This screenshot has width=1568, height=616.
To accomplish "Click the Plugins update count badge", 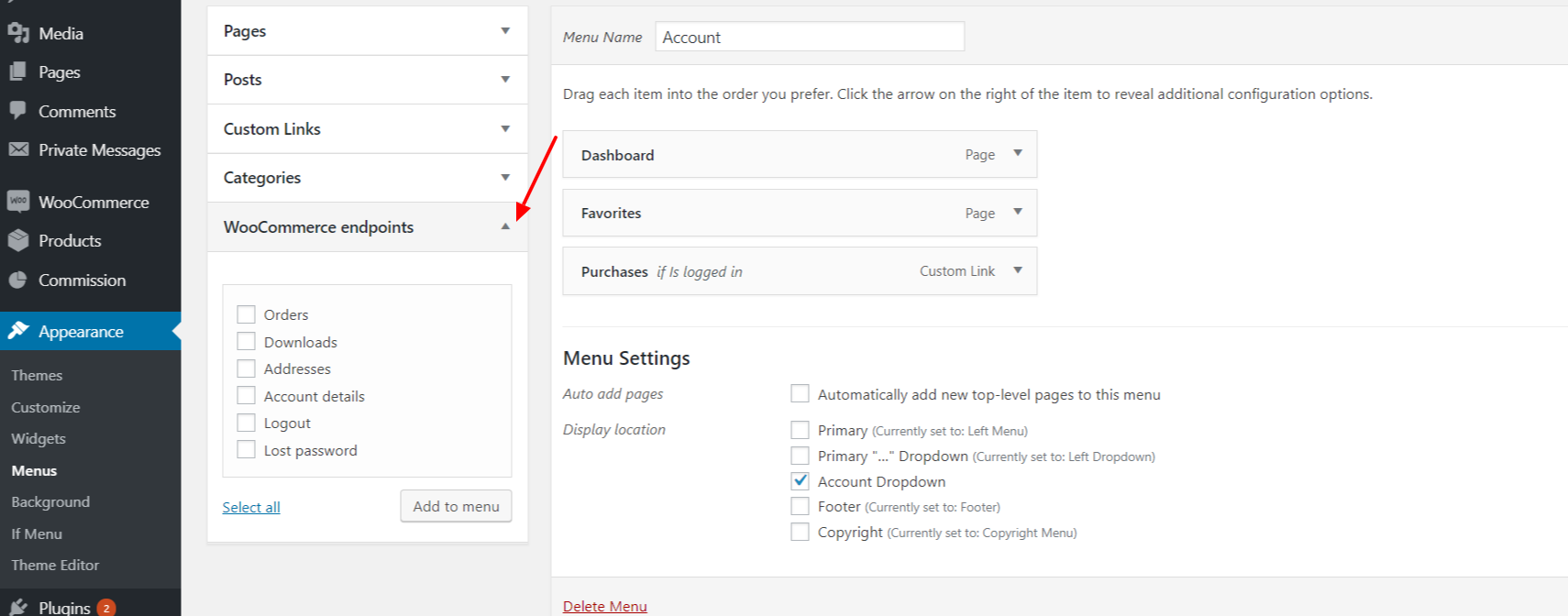I will pos(106,608).
